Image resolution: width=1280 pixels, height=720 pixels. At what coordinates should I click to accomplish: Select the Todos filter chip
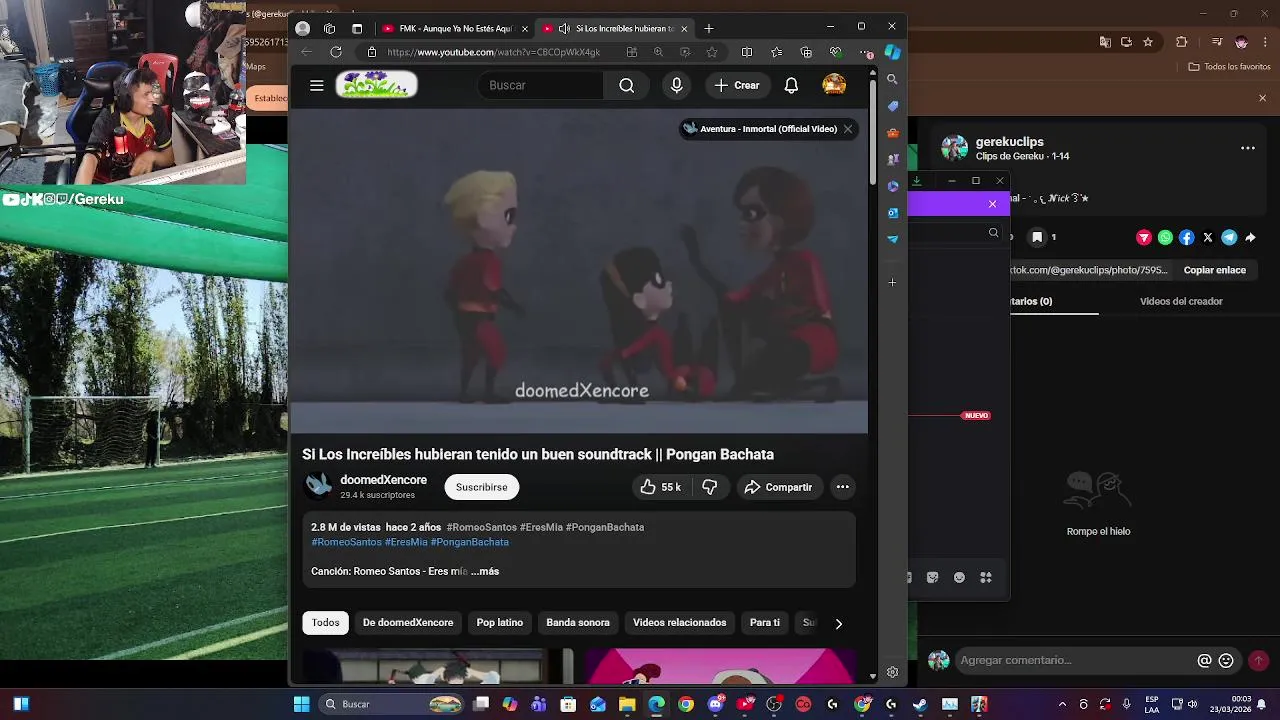pyautogui.click(x=325, y=622)
